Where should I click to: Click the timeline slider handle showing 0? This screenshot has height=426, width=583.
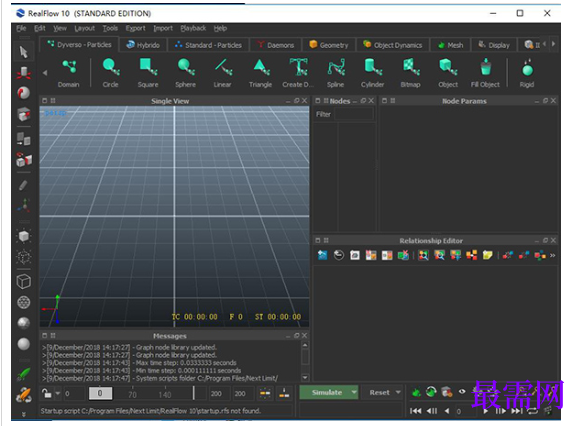(100, 393)
